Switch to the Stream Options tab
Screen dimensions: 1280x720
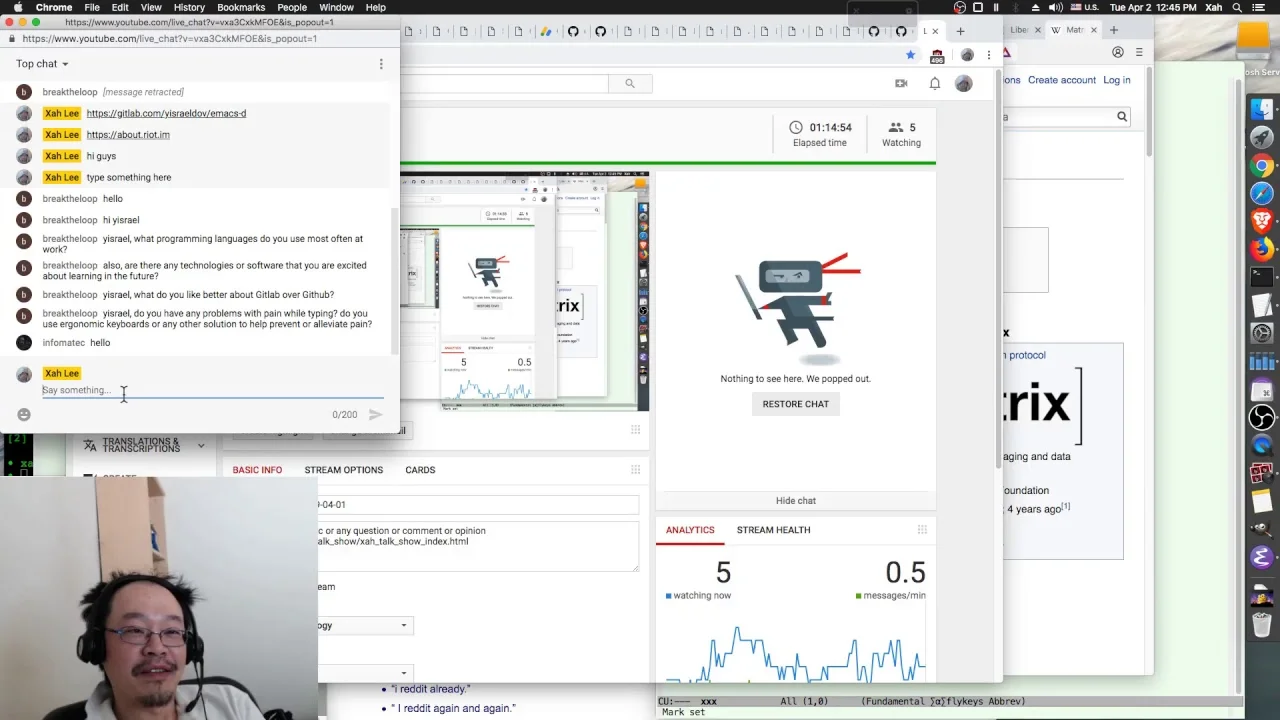pyautogui.click(x=343, y=470)
